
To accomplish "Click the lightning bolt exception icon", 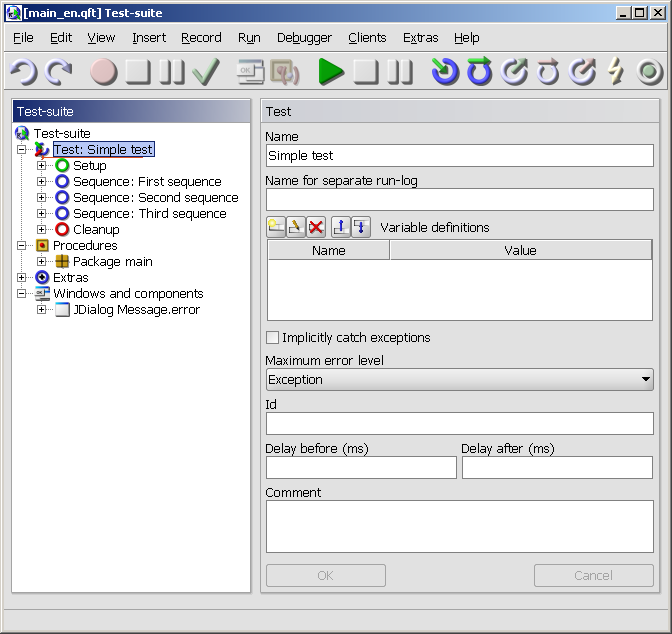I will pos(616,71).
